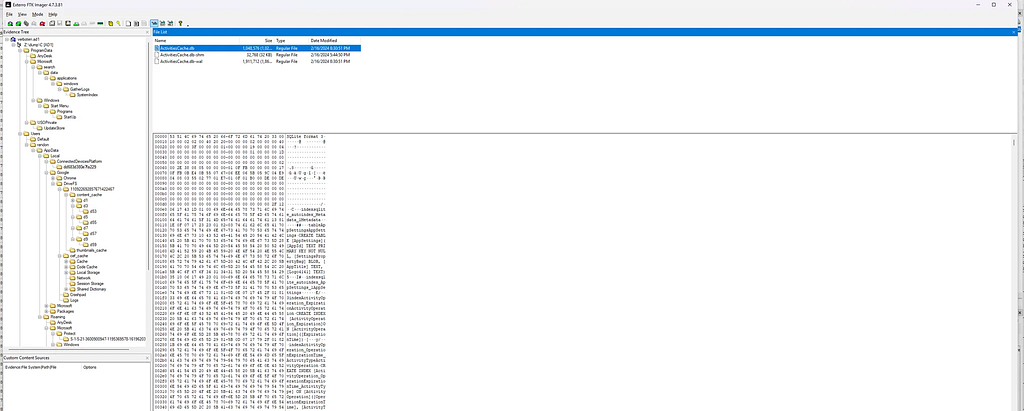Select the Session Storage folder

point(88,284)
